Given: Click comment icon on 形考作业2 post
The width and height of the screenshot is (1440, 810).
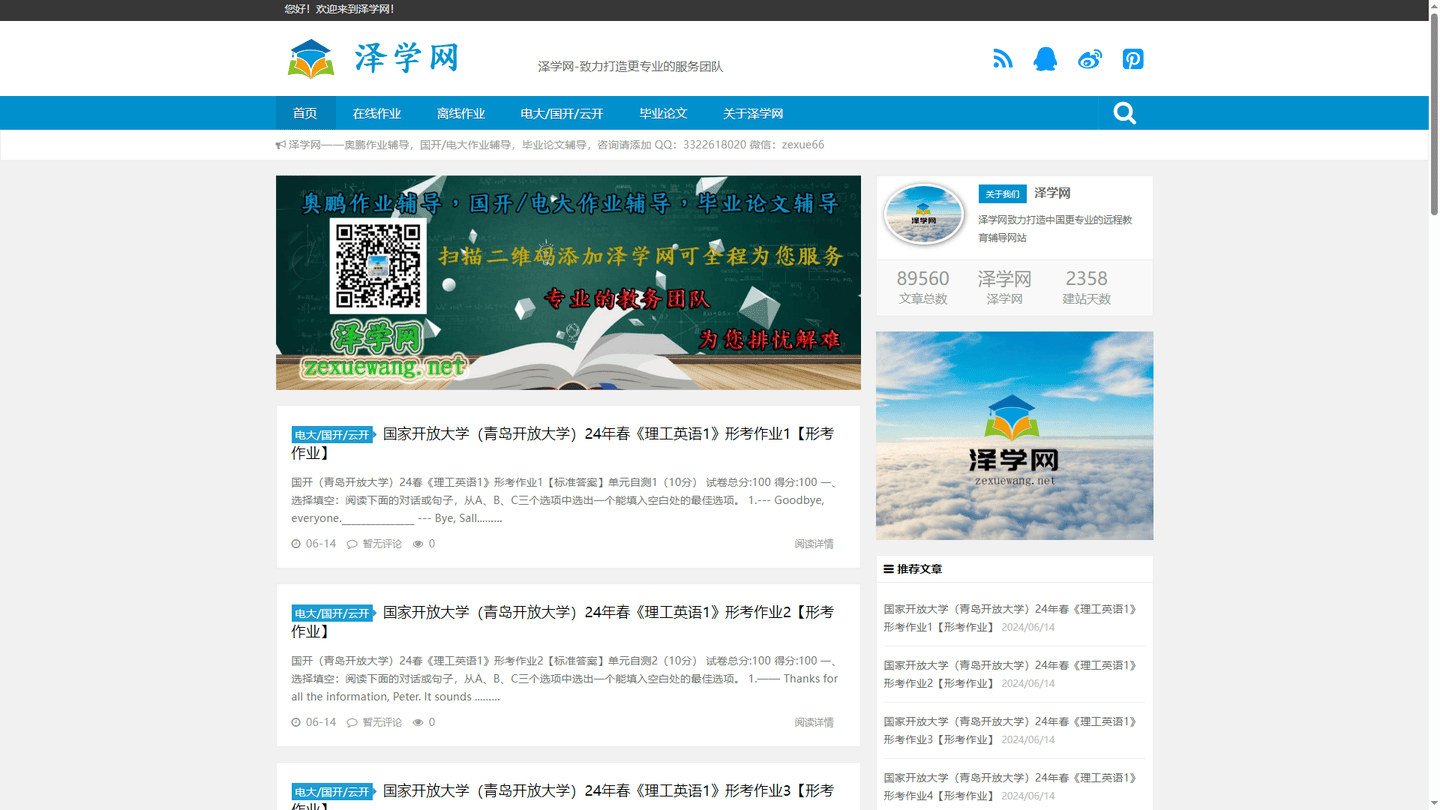Looking at the screenshot, I should coord(352,722).
